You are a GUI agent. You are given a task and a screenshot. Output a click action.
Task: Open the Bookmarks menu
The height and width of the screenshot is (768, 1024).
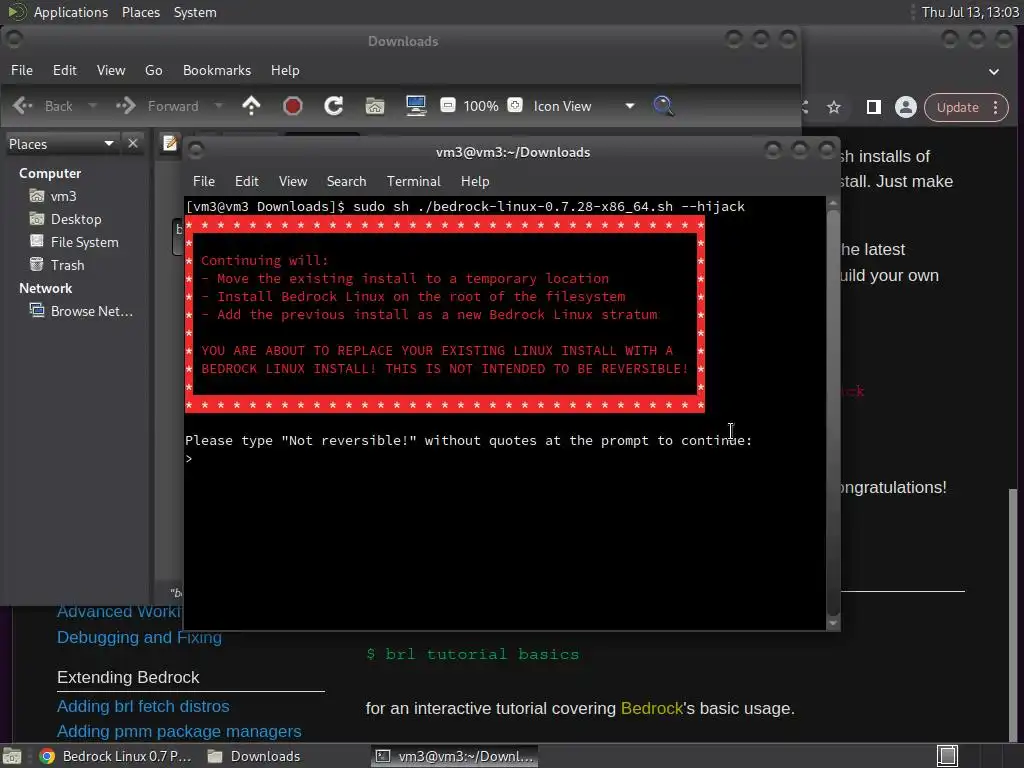[217, 70]
